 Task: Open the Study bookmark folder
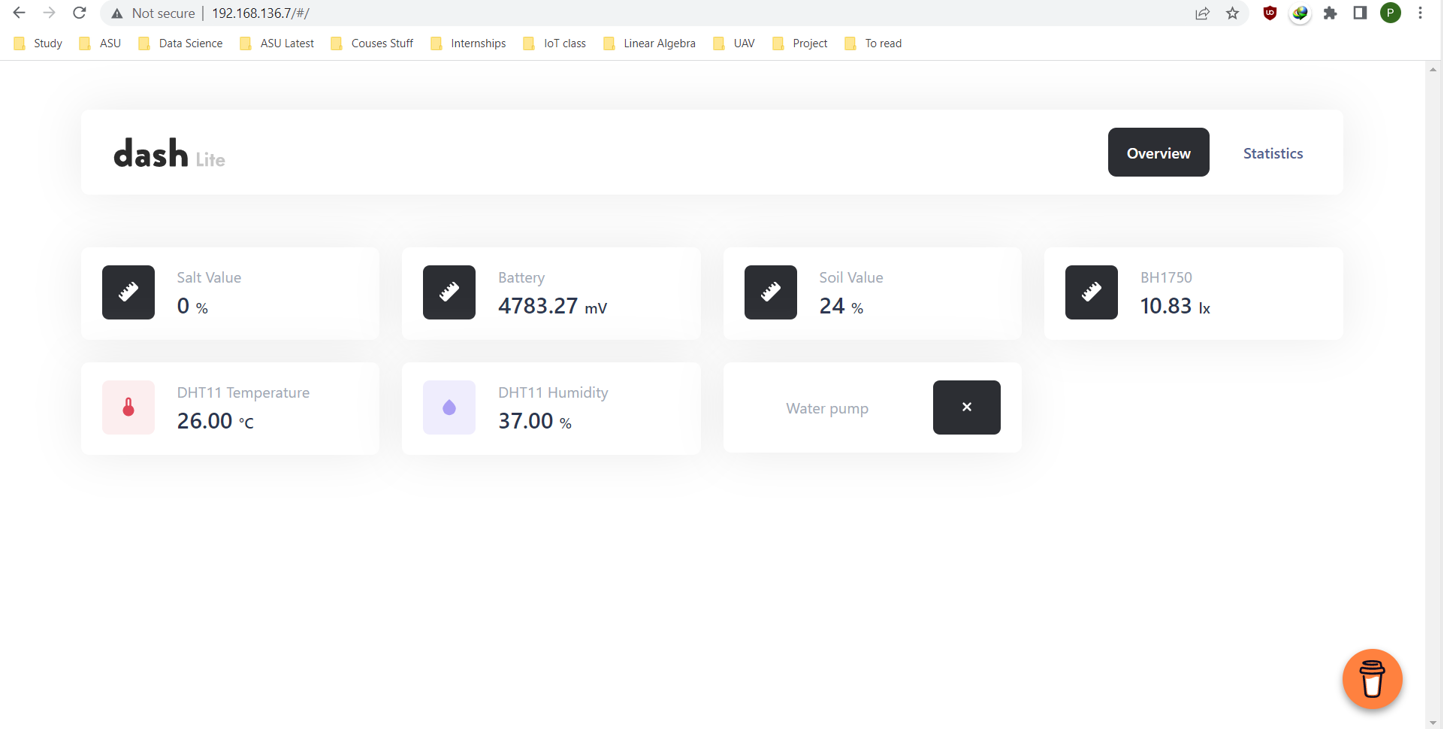38,43
